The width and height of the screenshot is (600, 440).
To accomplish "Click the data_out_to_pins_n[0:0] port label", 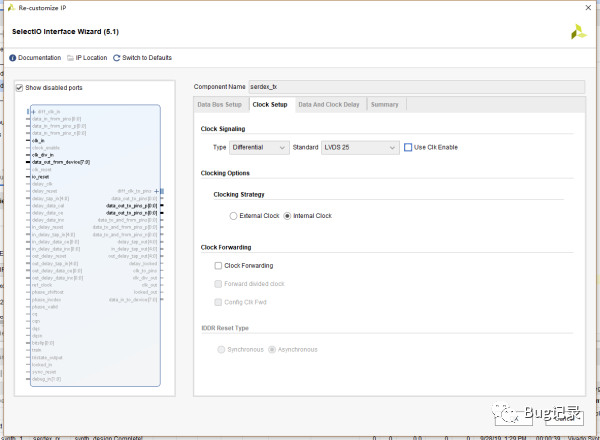I will tap(132, 213).
